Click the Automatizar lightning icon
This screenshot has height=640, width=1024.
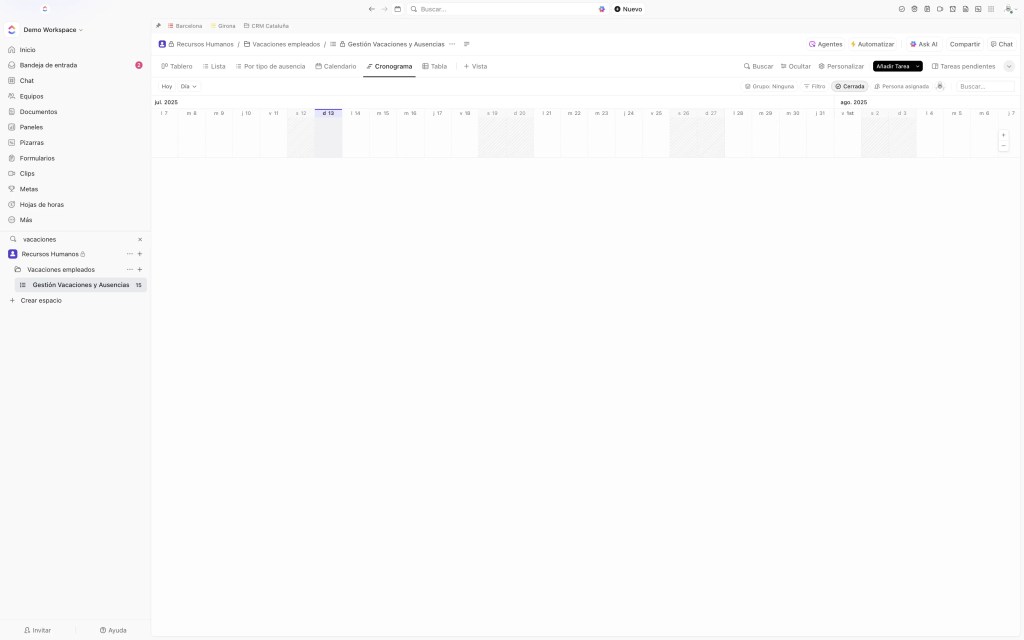point(853,44)
